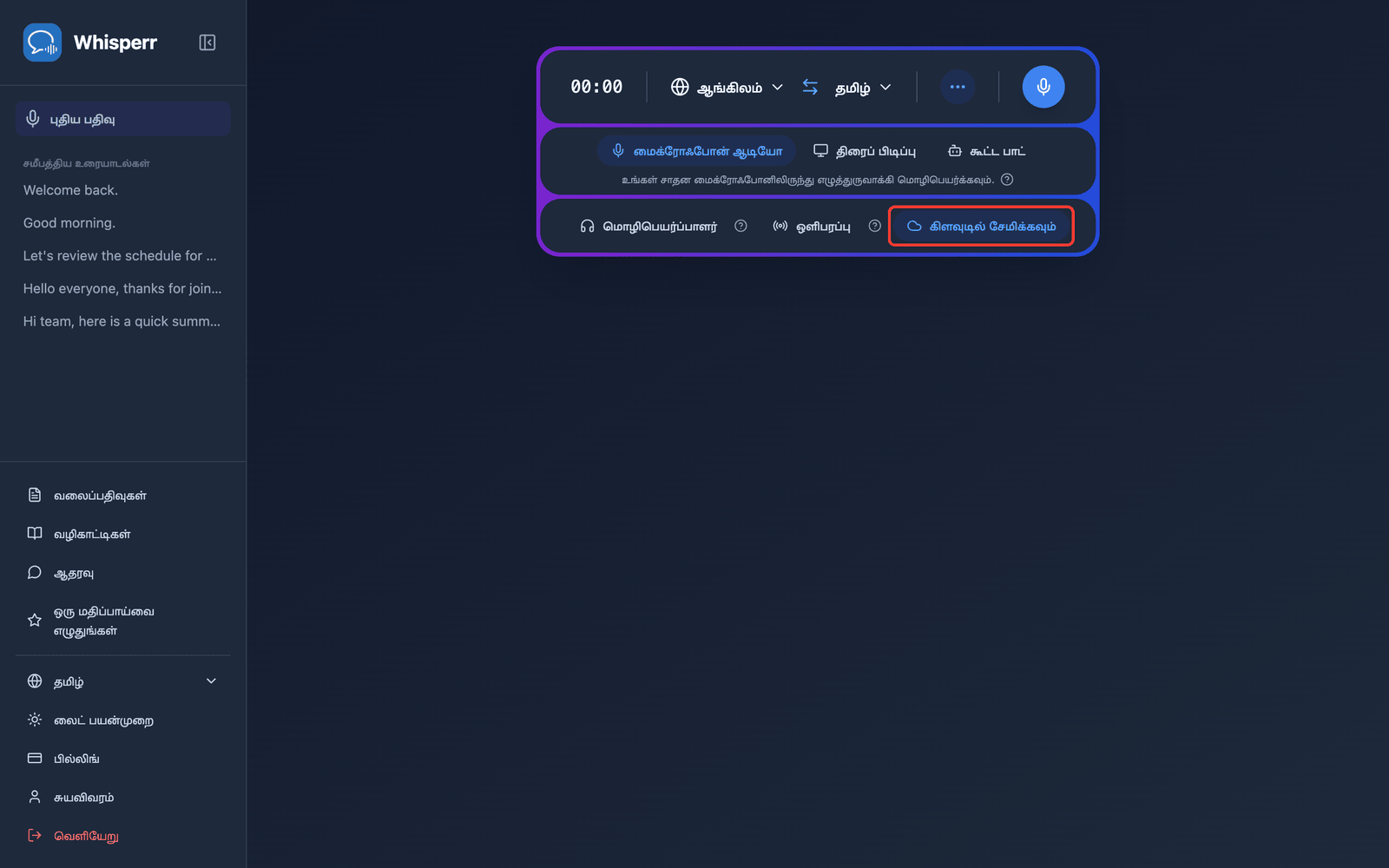Screen dimensions: 1389x868
Task: Click the blue microphone record button
Action: point(1043,87)
